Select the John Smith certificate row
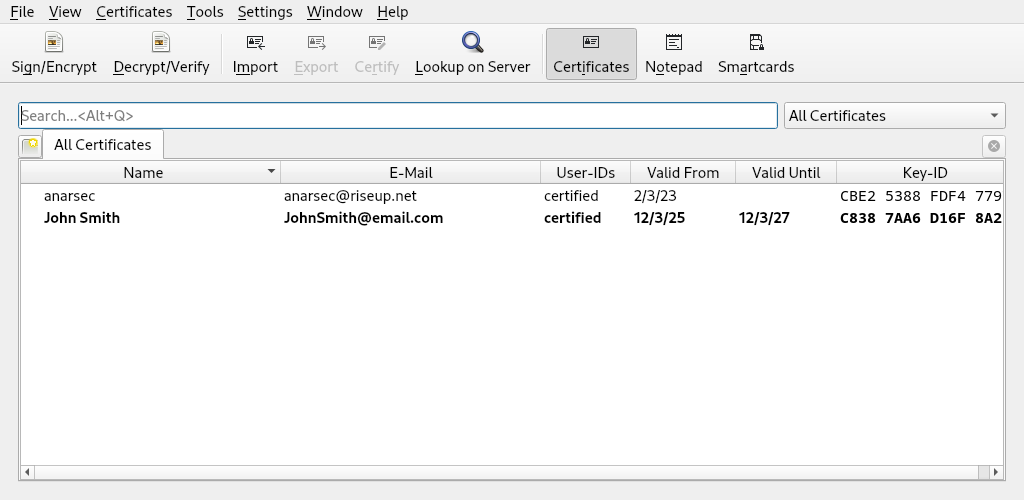This screenshot has height=500, width=1024. [x=512, y=218]
